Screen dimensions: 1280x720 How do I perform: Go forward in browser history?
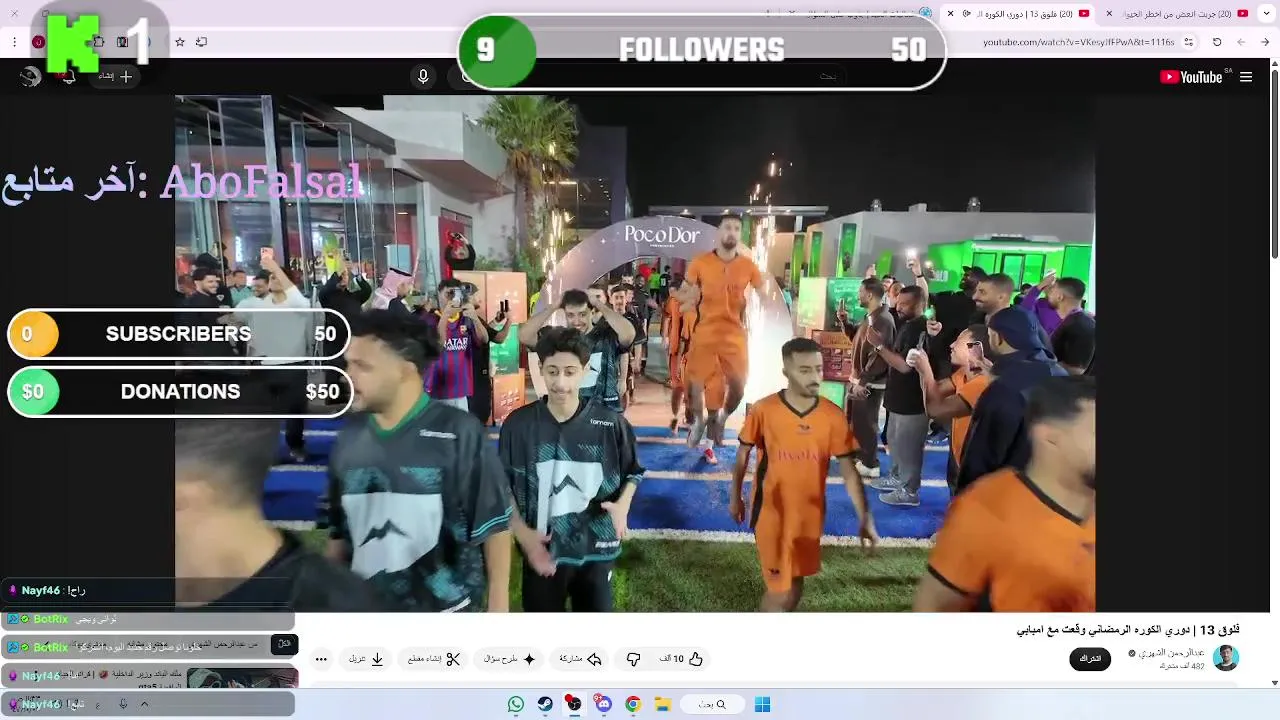click(x=1241, y=42)
